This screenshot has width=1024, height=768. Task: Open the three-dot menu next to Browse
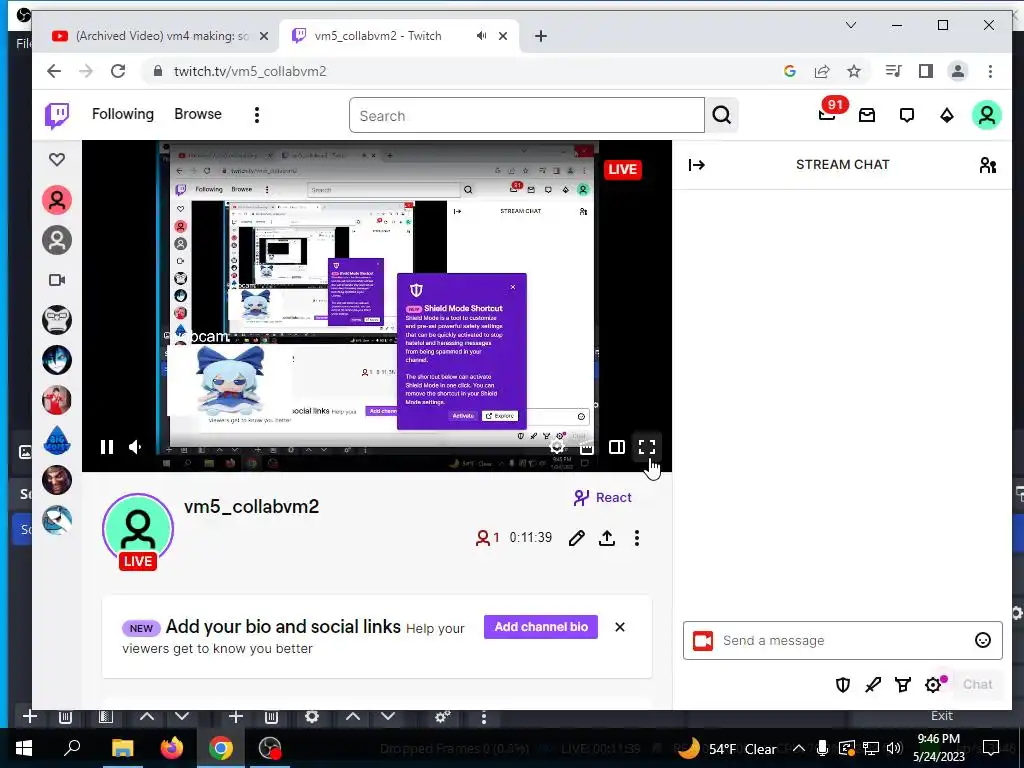pyautogui.click(x=257, y=115)
